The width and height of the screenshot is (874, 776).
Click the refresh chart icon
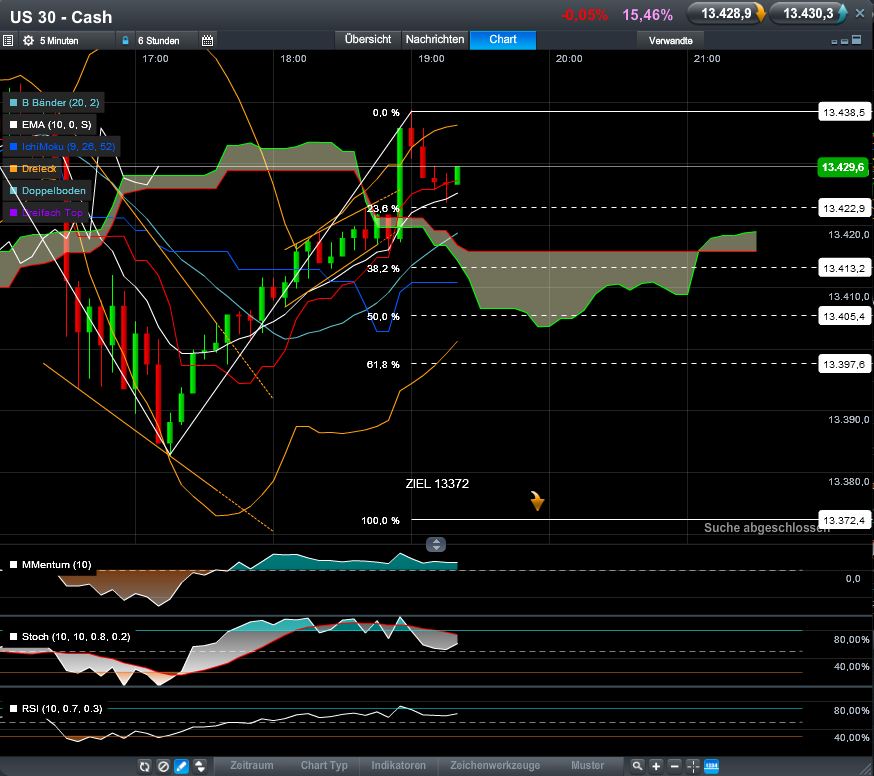pos(145,766)
